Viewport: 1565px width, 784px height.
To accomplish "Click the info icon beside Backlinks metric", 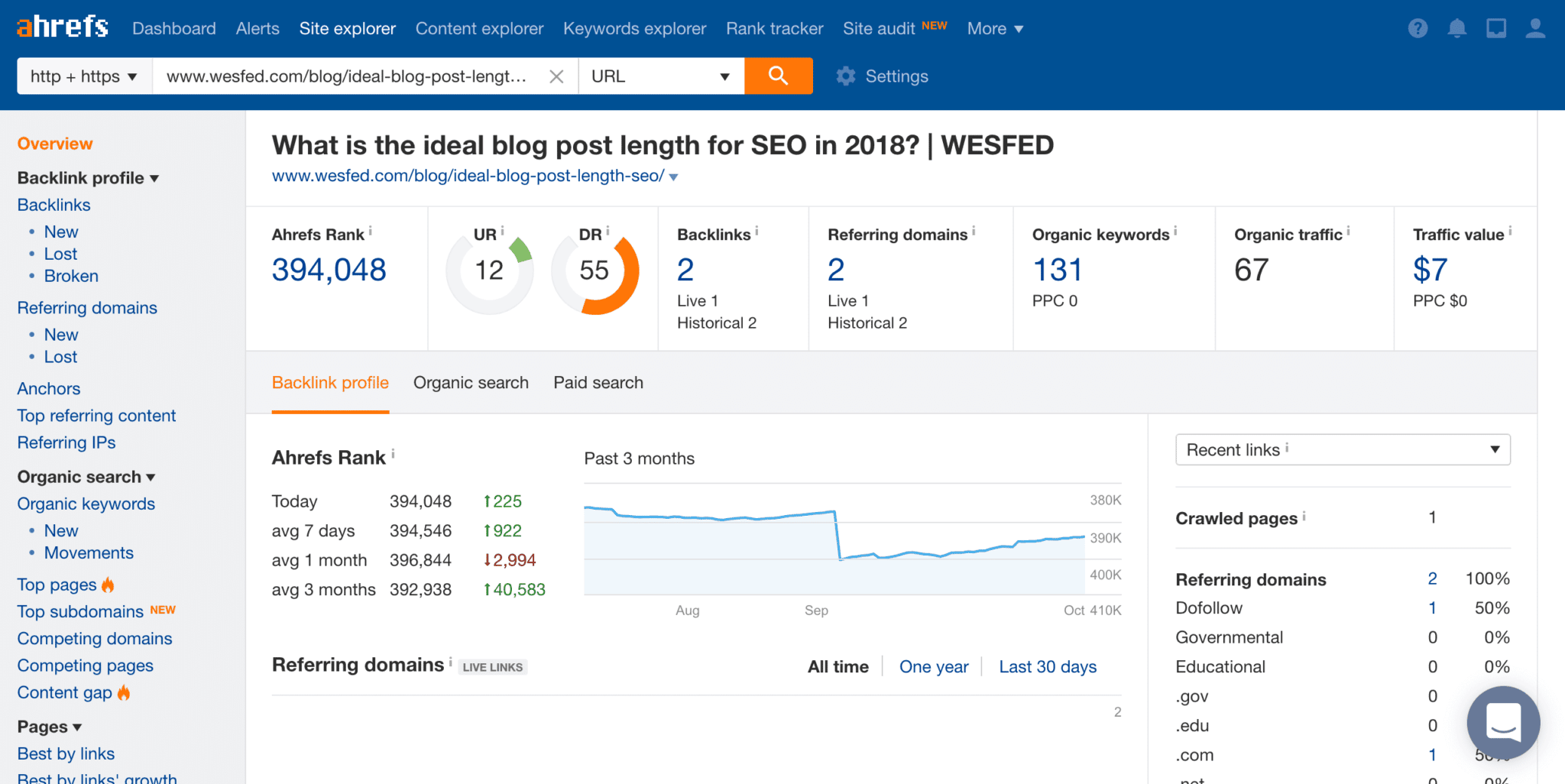I will coord(757,231).
